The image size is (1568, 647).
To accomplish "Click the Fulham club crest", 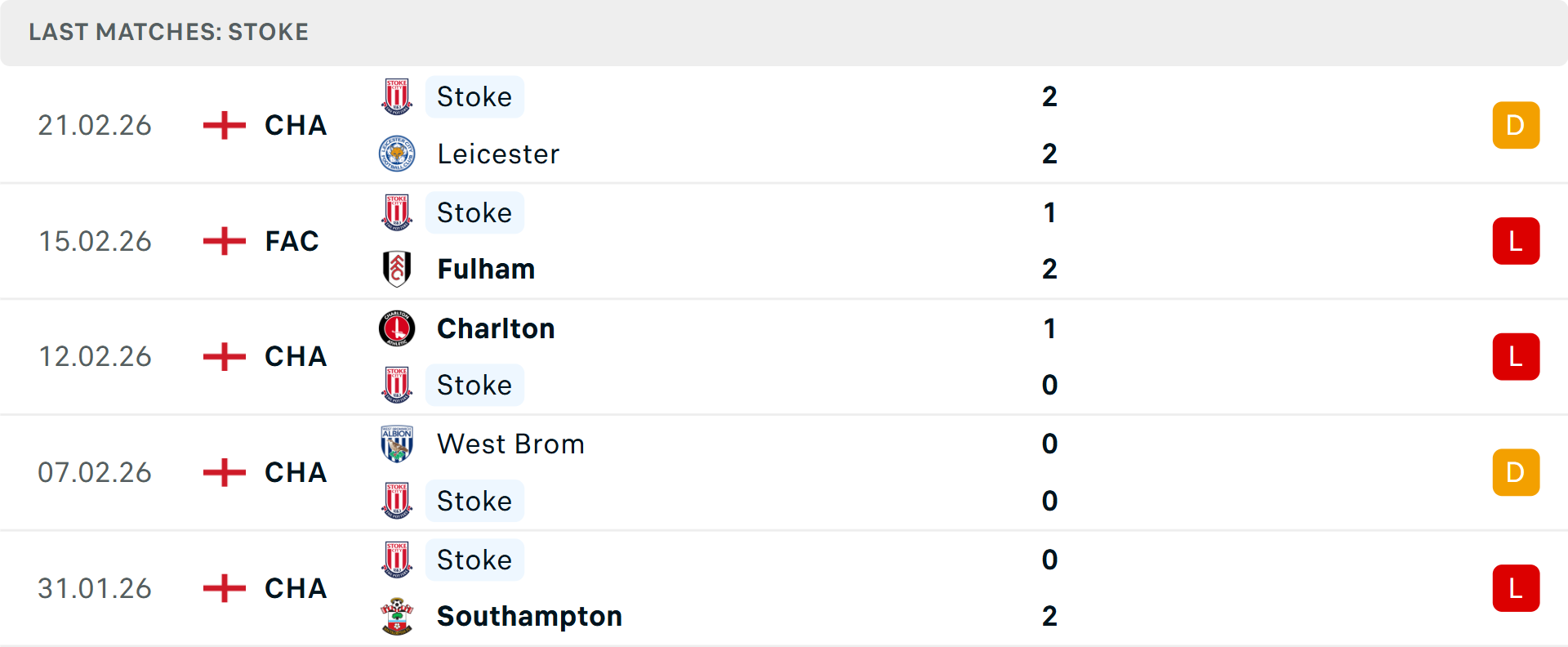I will click(397, 269).
